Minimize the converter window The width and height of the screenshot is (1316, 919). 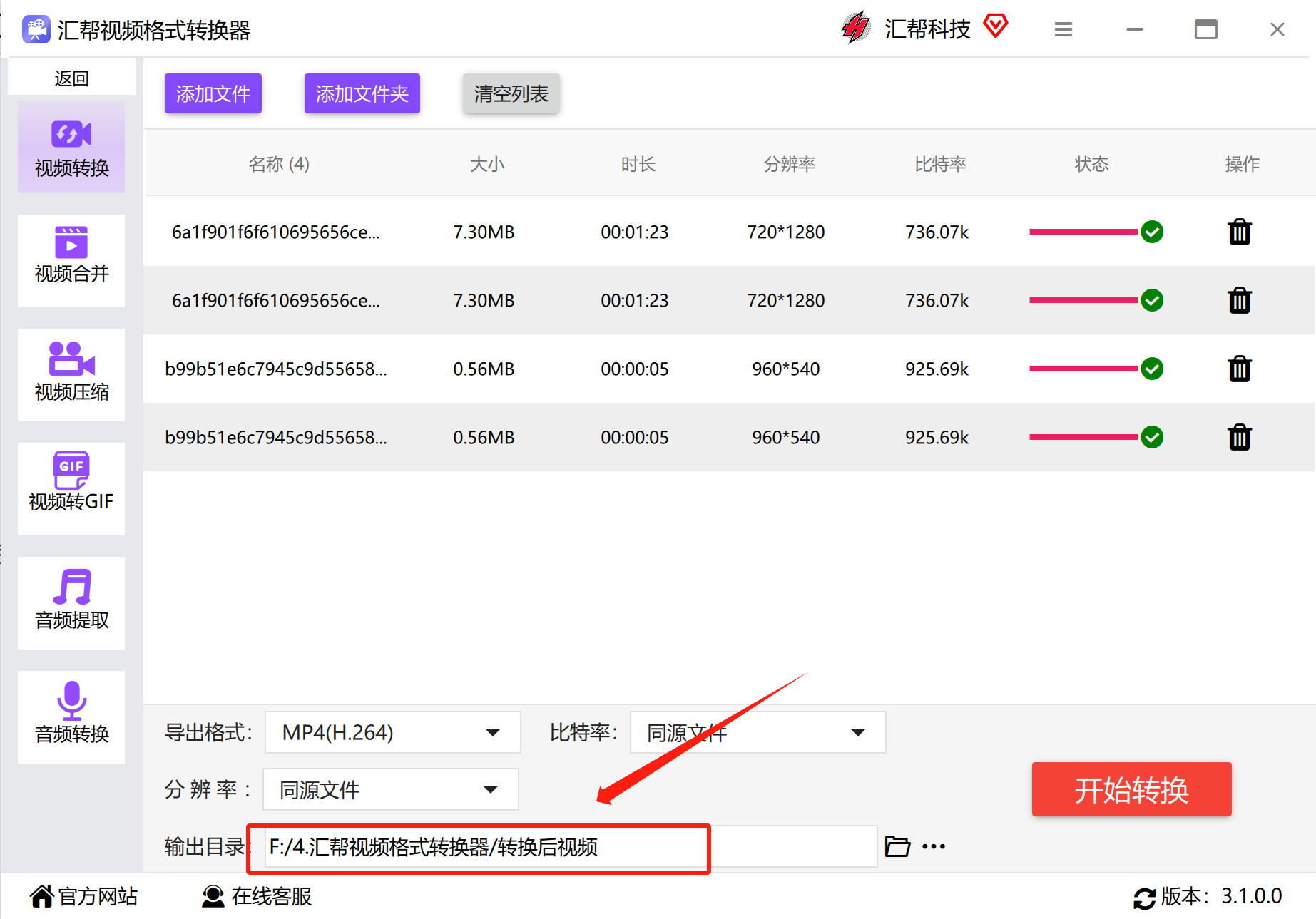(1135, 29)
